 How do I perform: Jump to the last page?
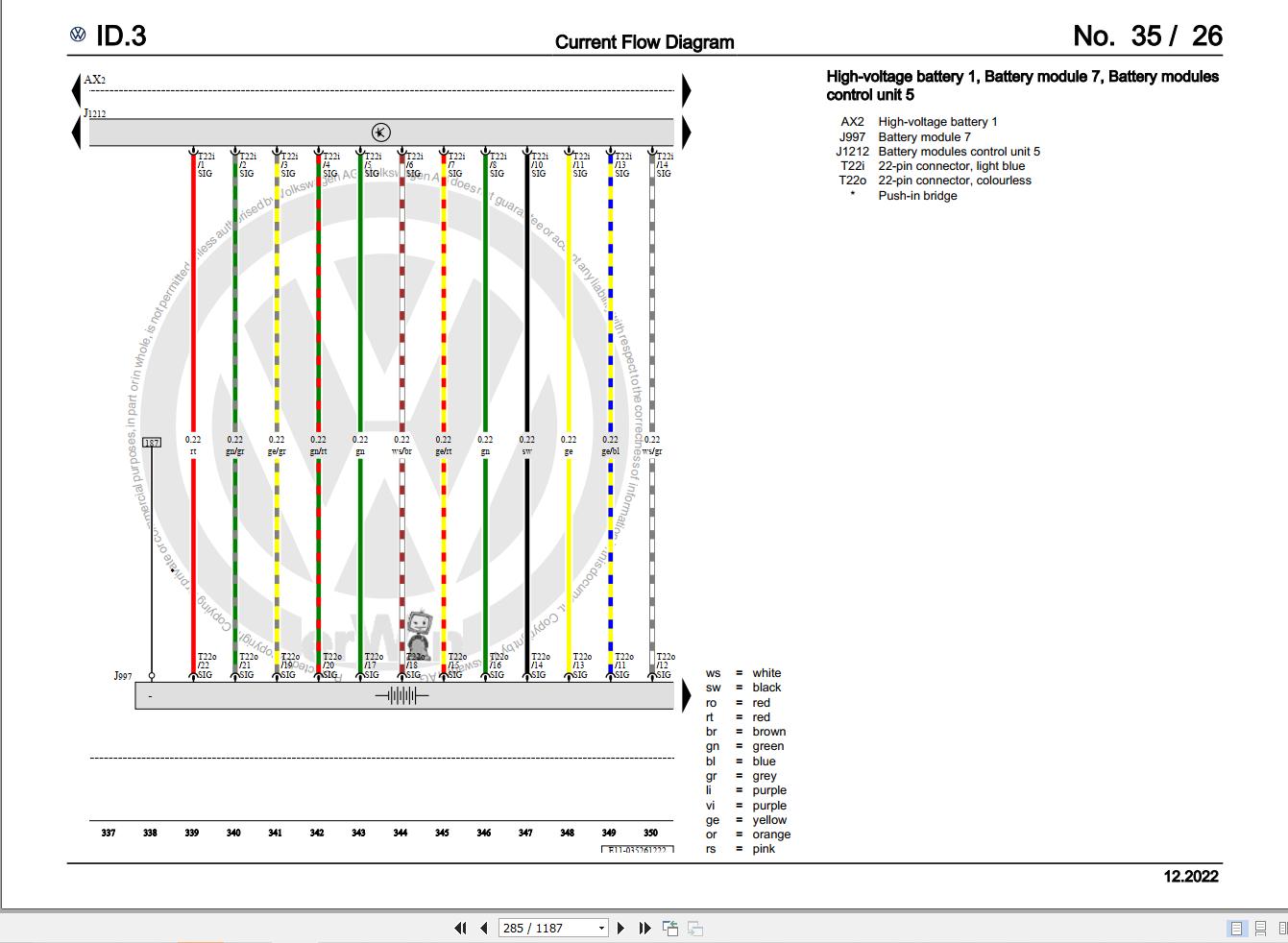[645, 928]
